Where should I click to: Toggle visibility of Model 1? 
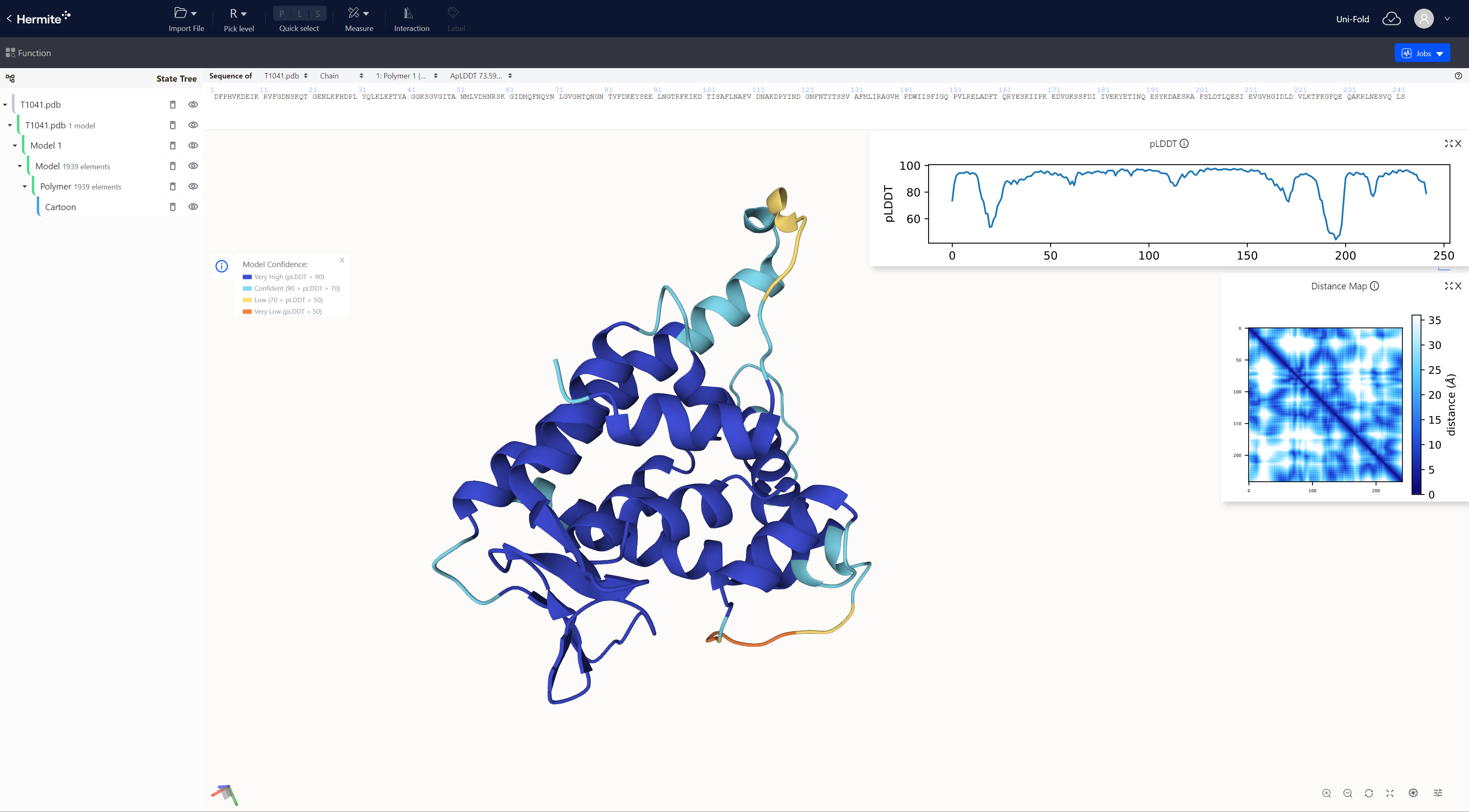tap(193, 145)
